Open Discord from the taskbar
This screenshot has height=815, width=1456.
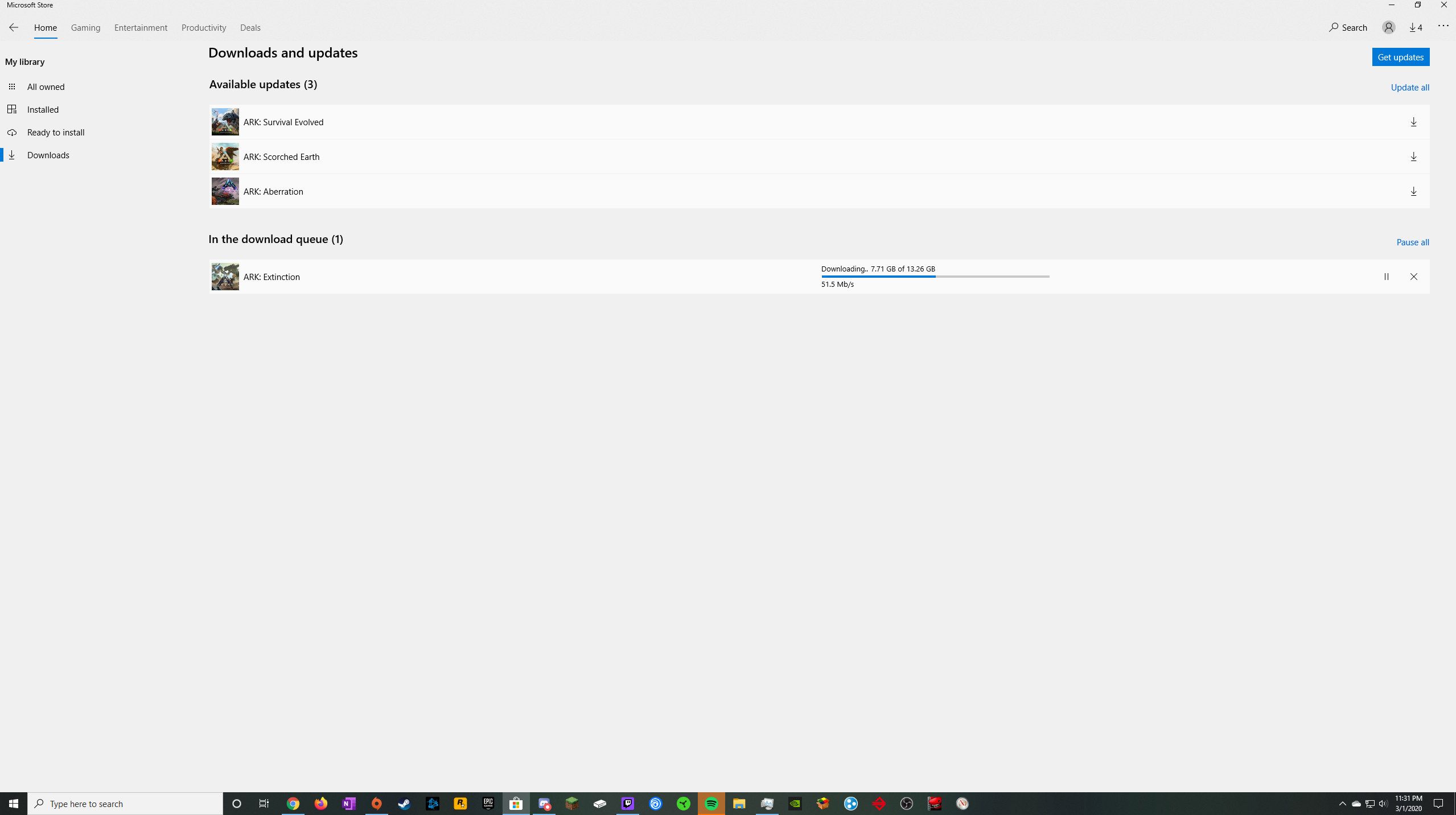point(544,804)
